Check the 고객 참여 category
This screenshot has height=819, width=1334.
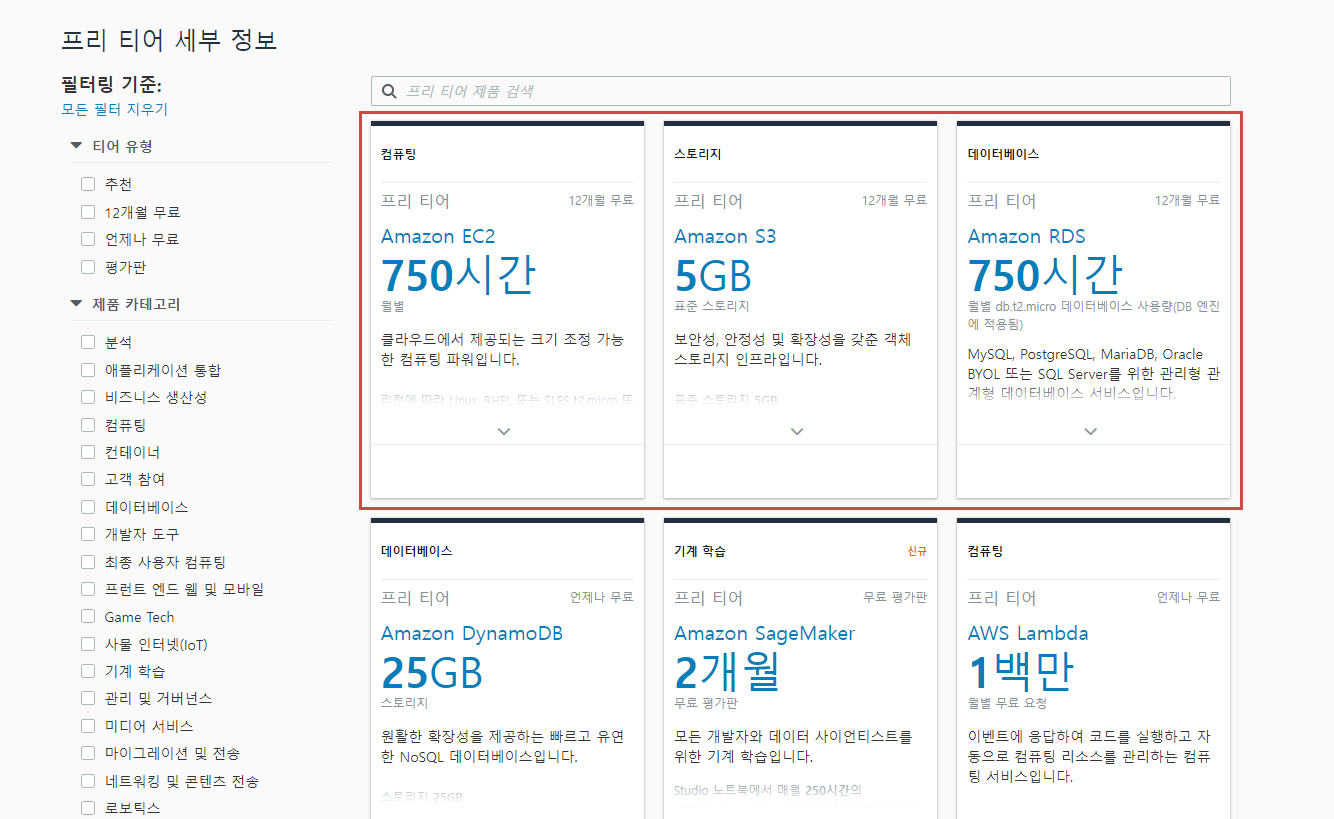click(88, 479)
